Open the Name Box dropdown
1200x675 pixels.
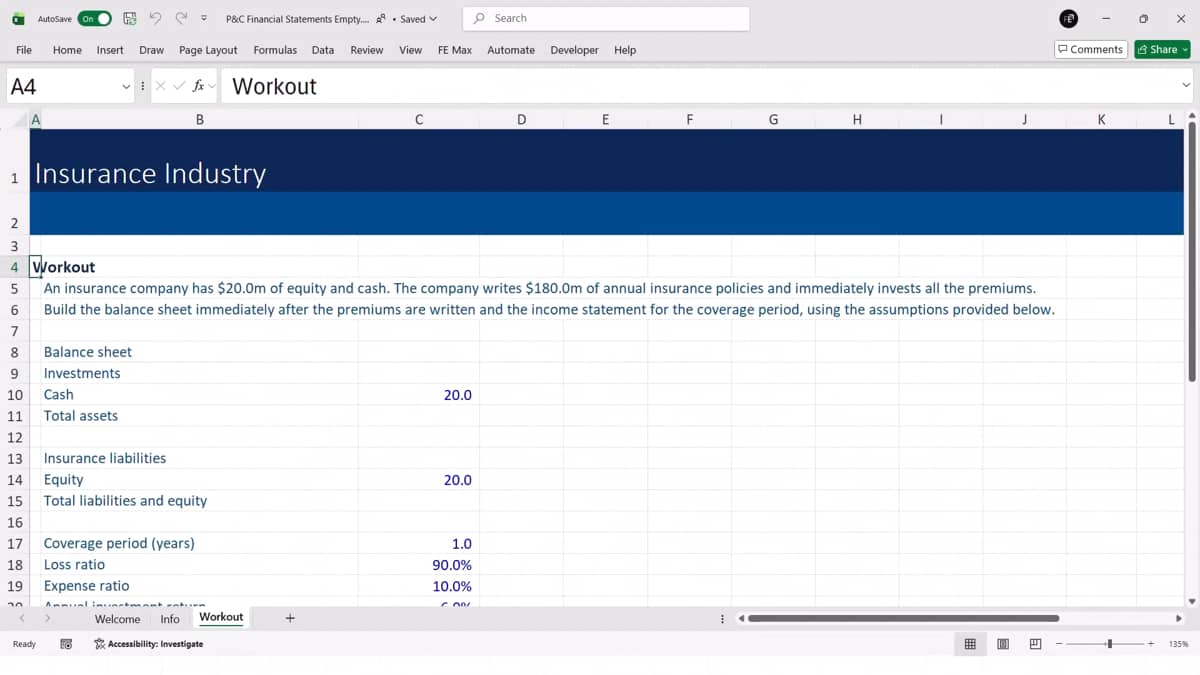click(126, 86)
